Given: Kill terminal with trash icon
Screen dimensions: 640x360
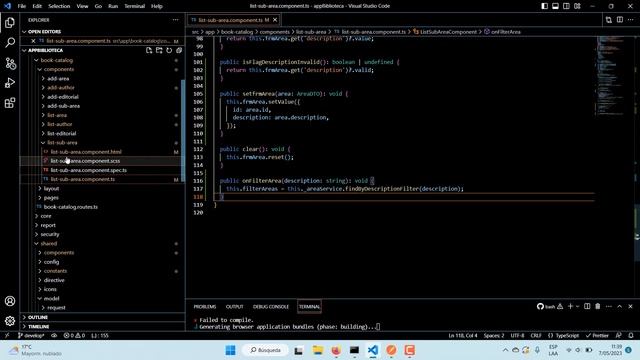Looking at the screenshot, I should (x=598, y=306).
